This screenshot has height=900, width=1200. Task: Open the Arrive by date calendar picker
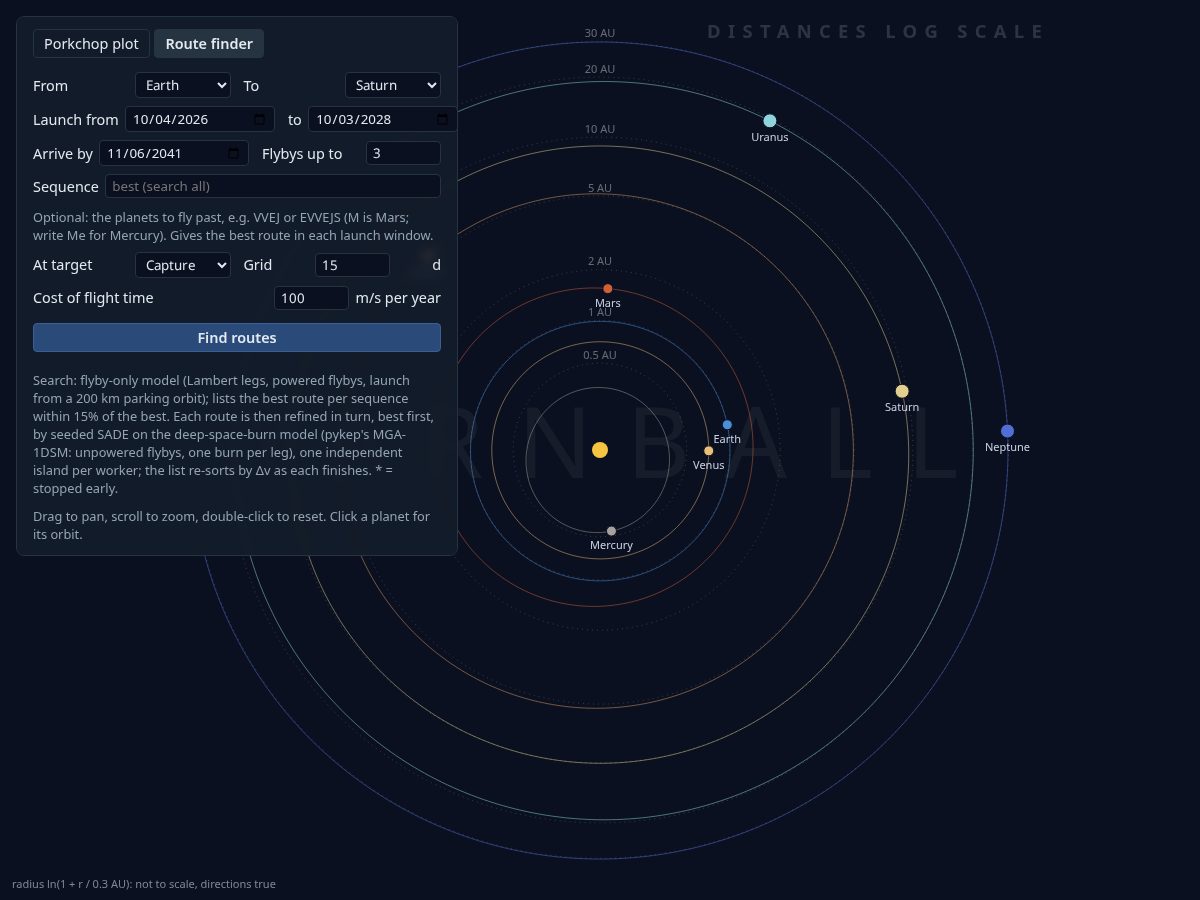point(234,154)
